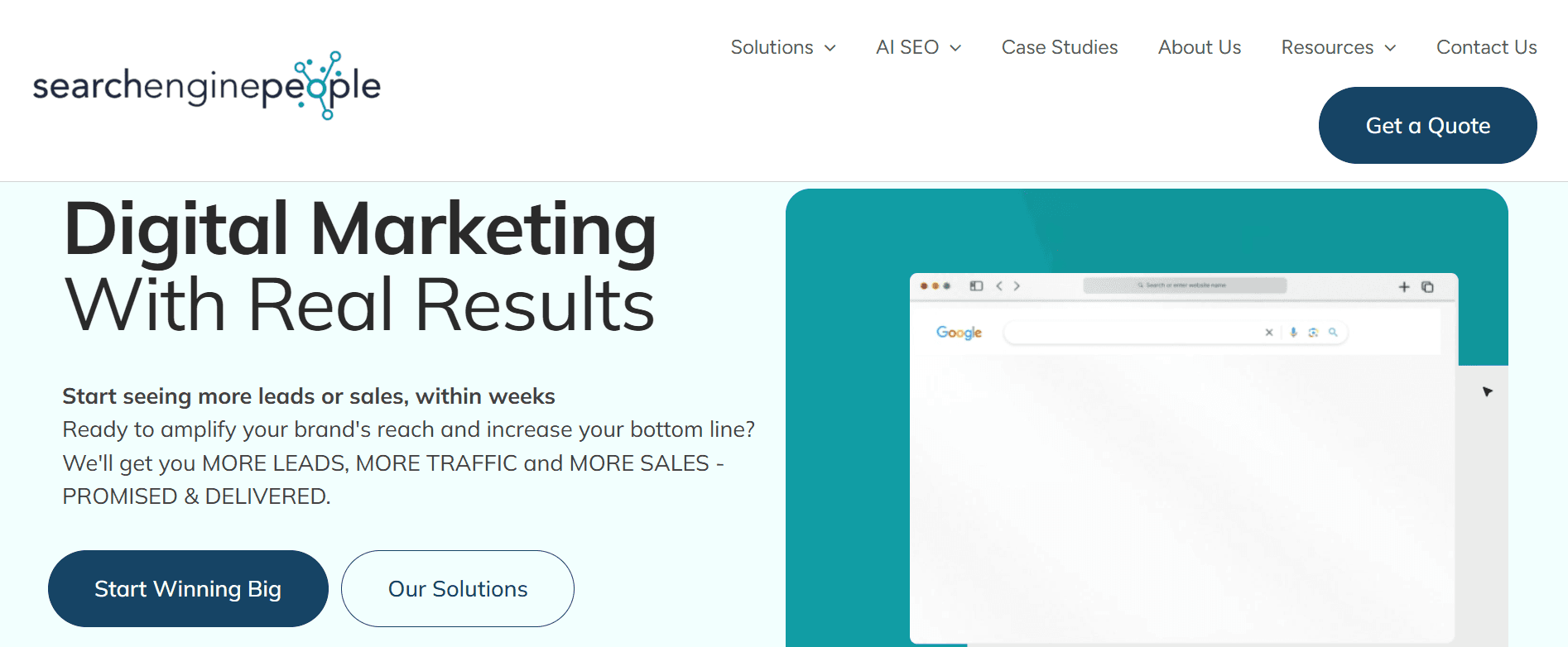The image size is (1568, 647).
Task: Click the Search Engine People logo
Action: click(x=209, y=86)
